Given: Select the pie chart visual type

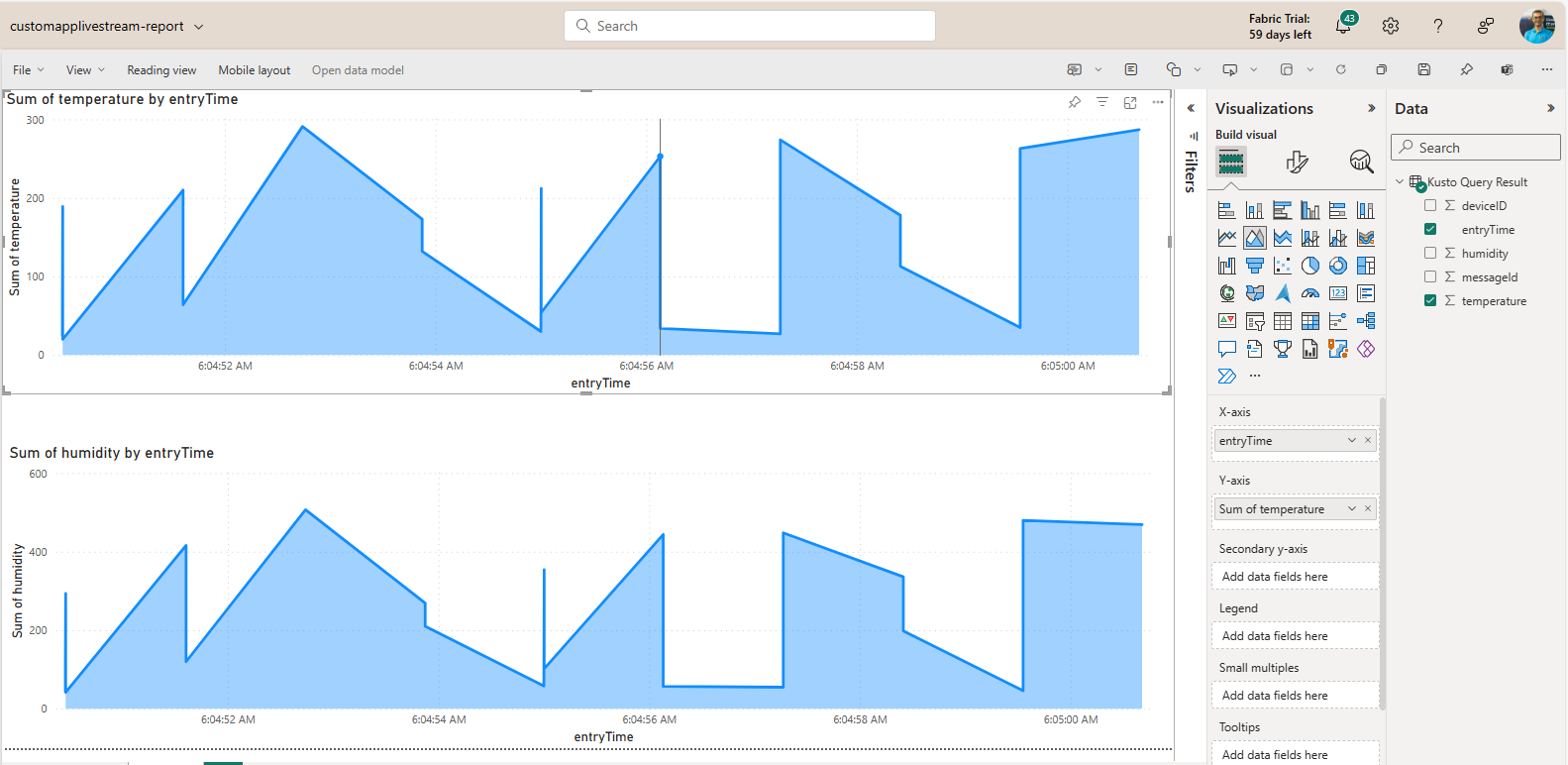Looking at the screenshot, I should tap(1310, 266).
